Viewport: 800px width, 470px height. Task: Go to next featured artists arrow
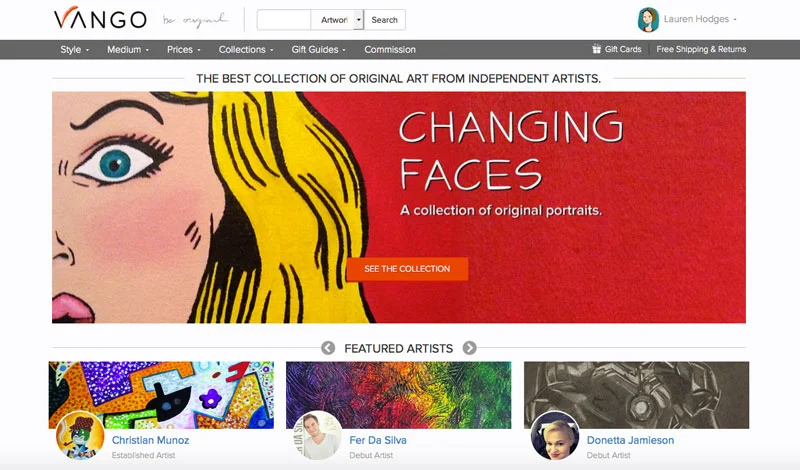coord(469,348)
